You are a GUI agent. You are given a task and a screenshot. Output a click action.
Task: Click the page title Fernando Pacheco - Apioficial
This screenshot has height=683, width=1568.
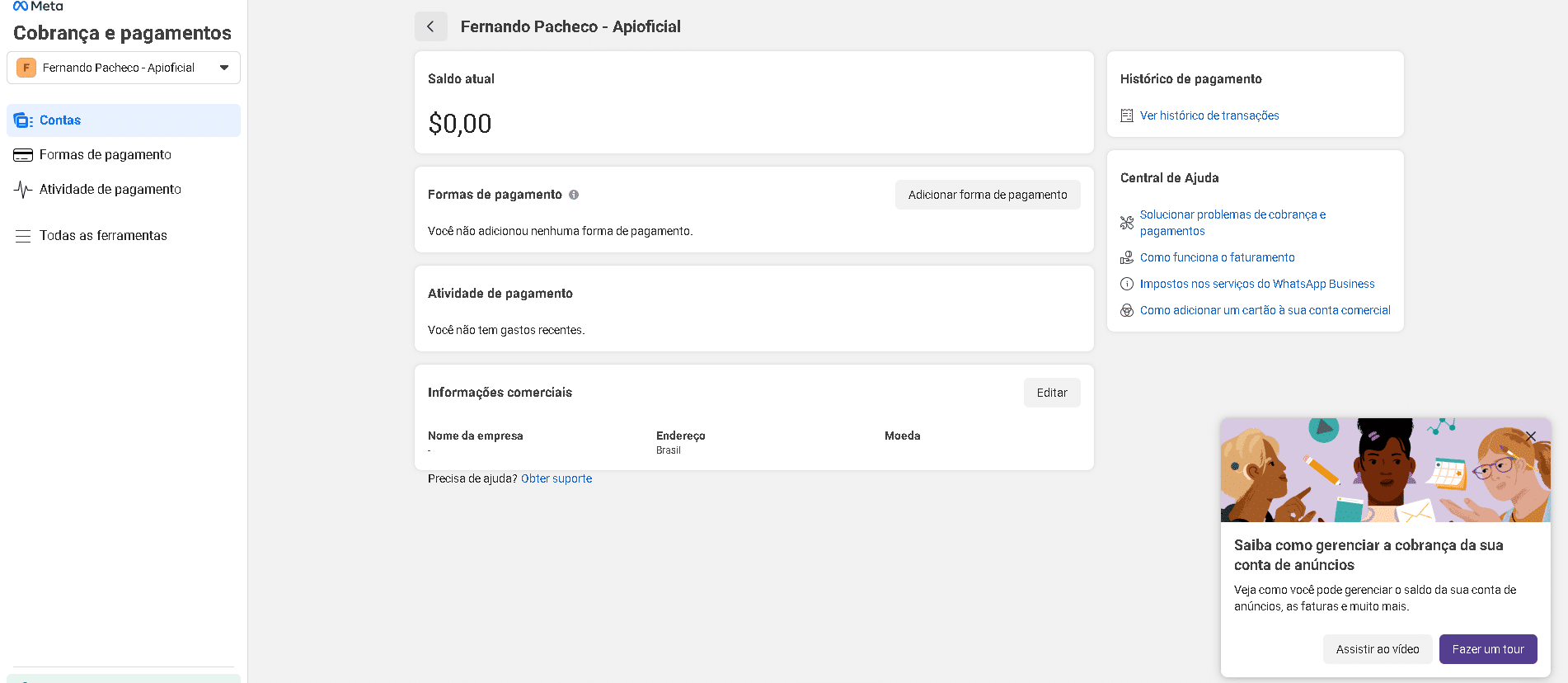click(570, 26)
